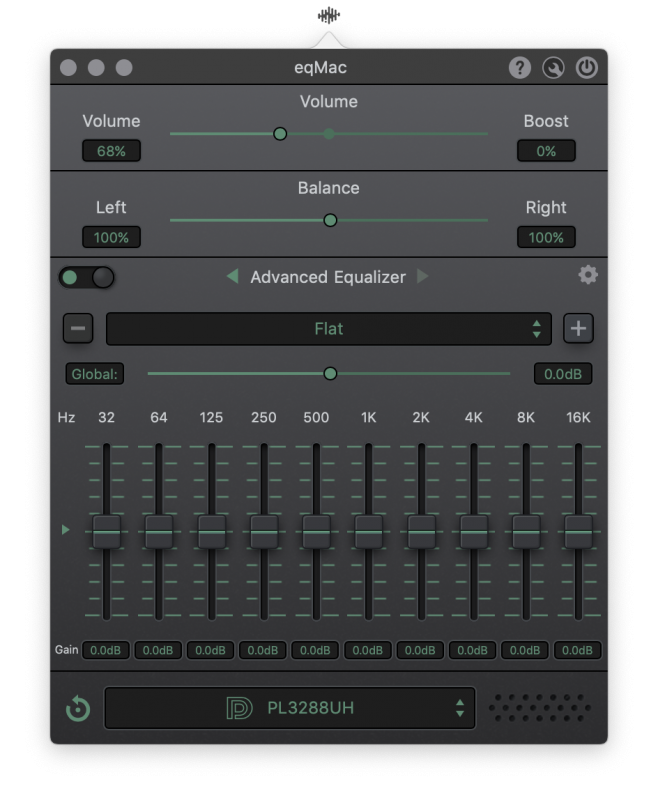Viewport: 658px width, 800px height.
Task: Click the 500 Hz band fader
Action: click(316, 532)
